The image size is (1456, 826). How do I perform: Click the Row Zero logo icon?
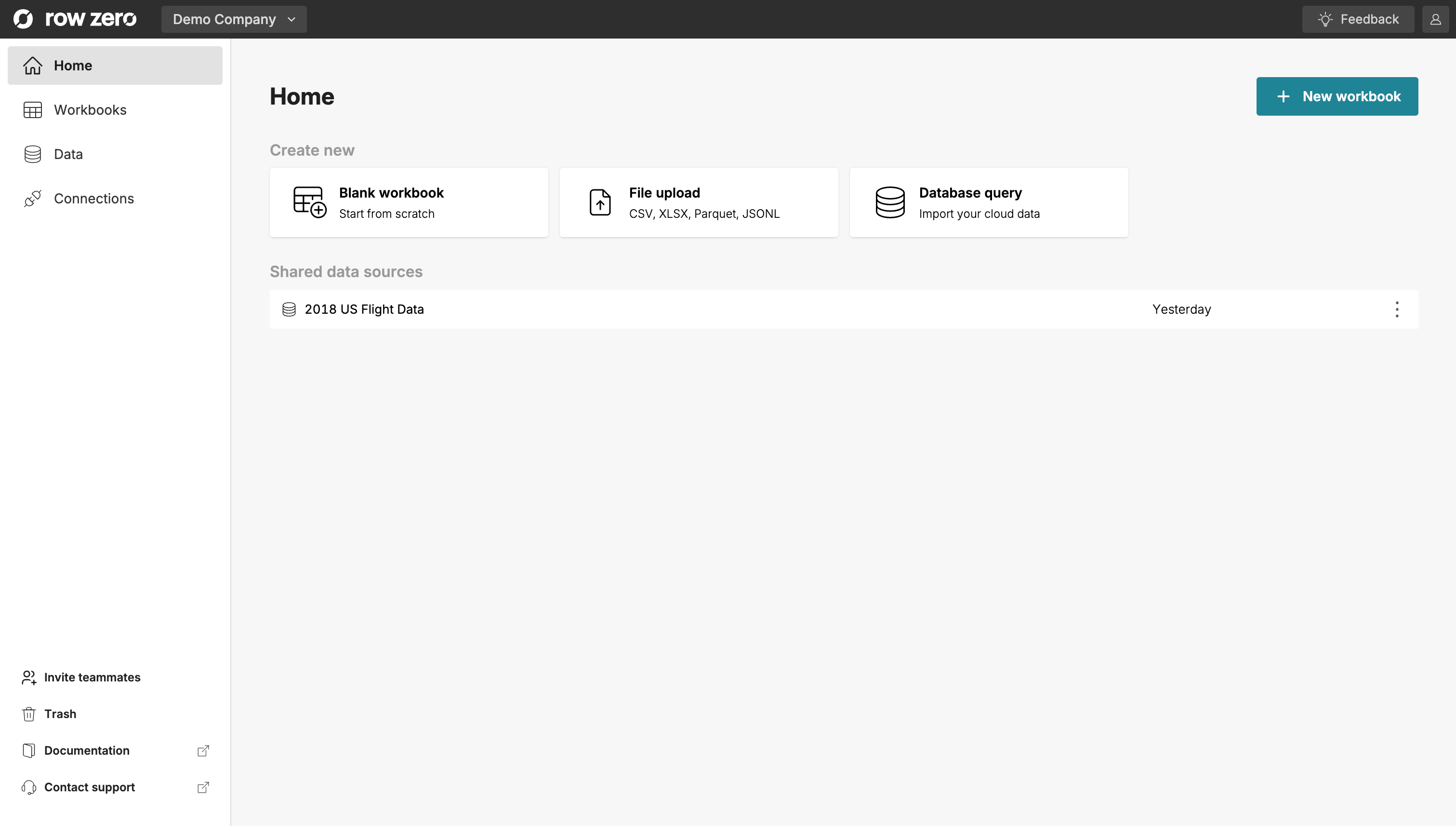(23, 19)
